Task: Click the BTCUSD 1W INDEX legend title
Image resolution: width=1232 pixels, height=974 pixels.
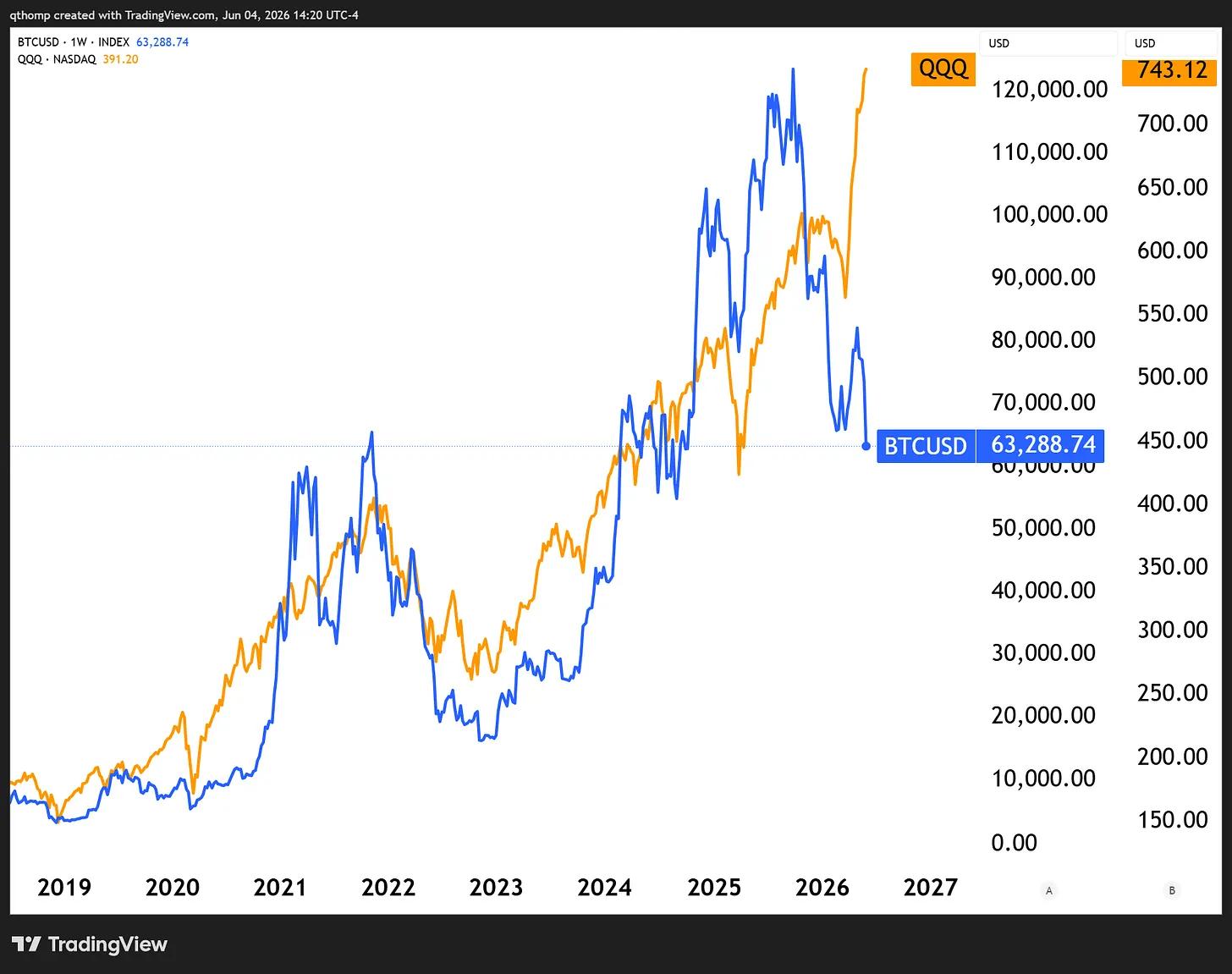Action: click(x=74, y=42)
